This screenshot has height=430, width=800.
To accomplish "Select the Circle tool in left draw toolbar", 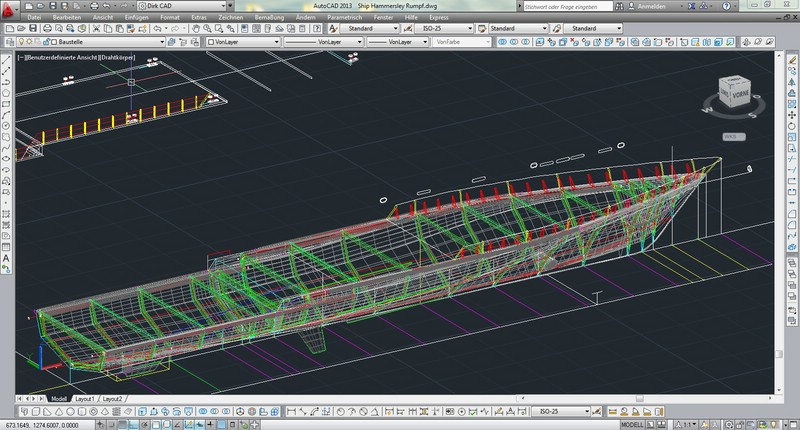I will (6, 126).
